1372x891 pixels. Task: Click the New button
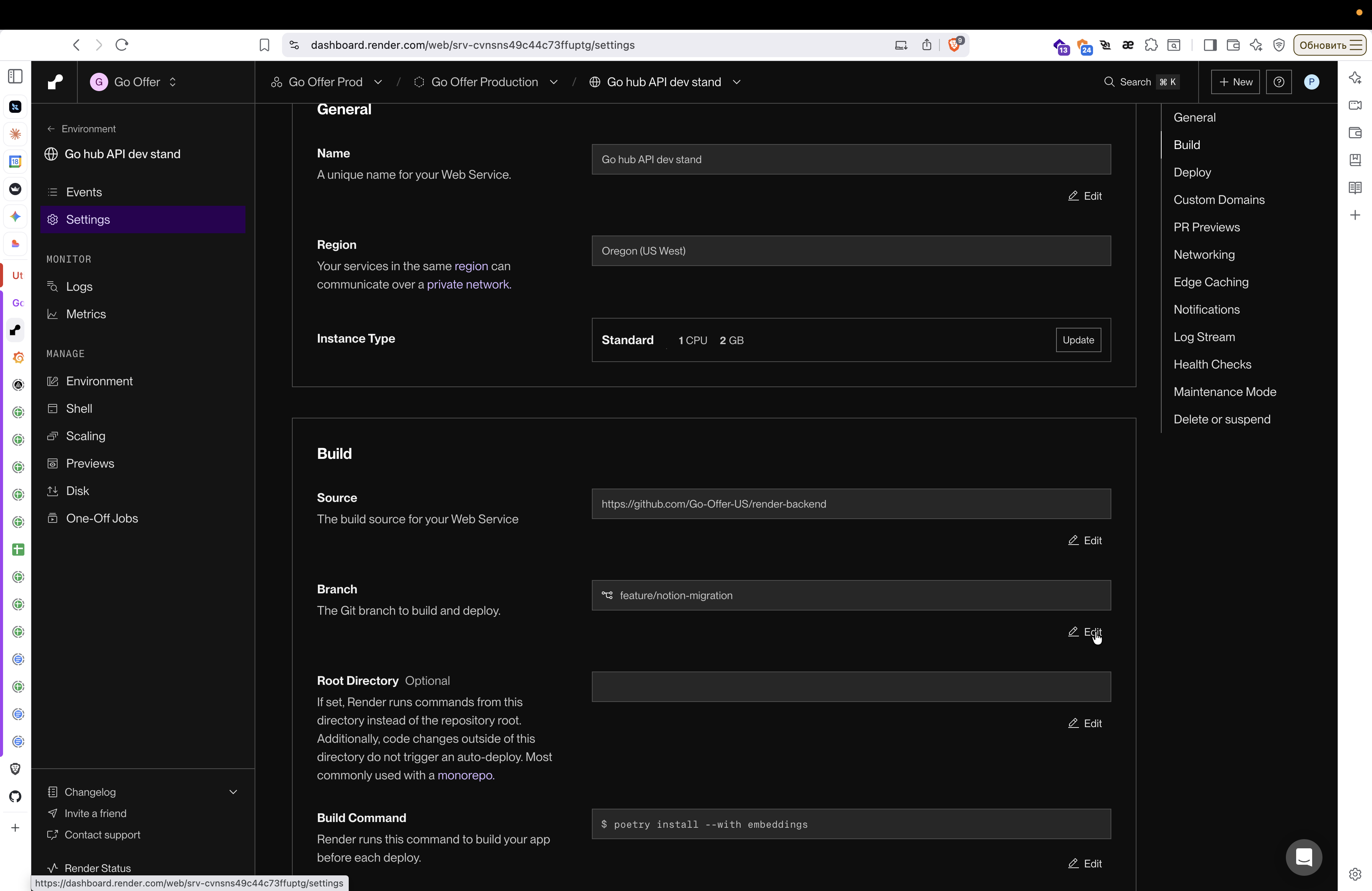point(1236,82)
